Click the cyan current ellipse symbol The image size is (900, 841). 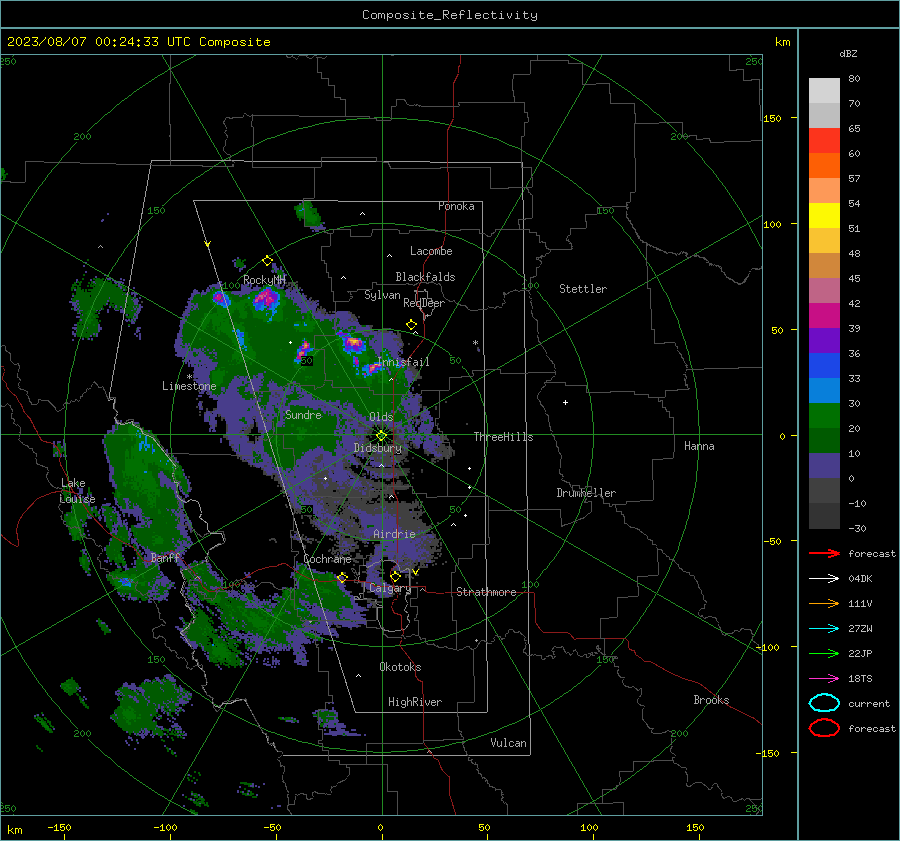coord(824,703)
